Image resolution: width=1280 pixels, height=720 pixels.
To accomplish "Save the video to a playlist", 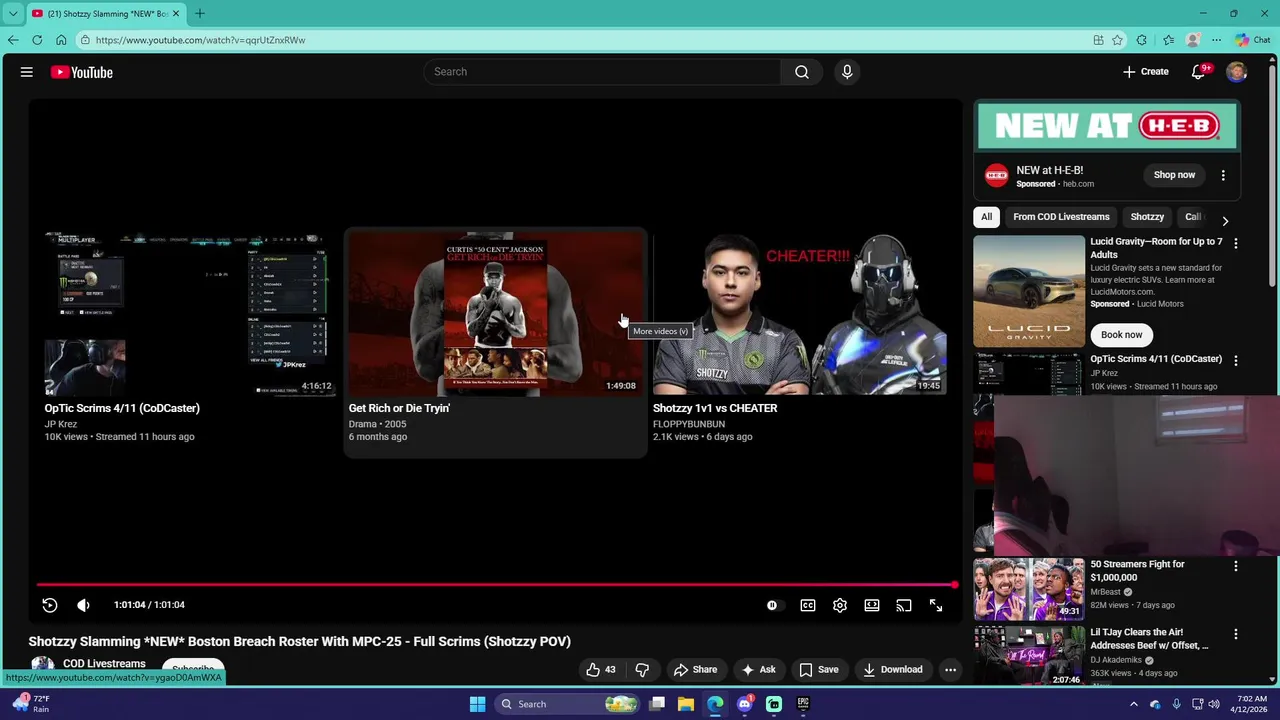I will click(818, 670).
